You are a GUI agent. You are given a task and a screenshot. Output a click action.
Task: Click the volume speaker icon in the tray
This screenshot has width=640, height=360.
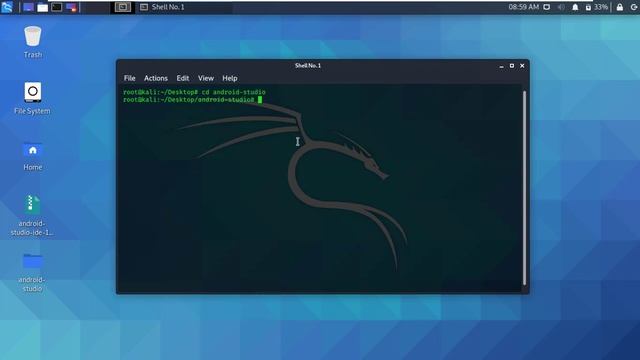(561, 7)
